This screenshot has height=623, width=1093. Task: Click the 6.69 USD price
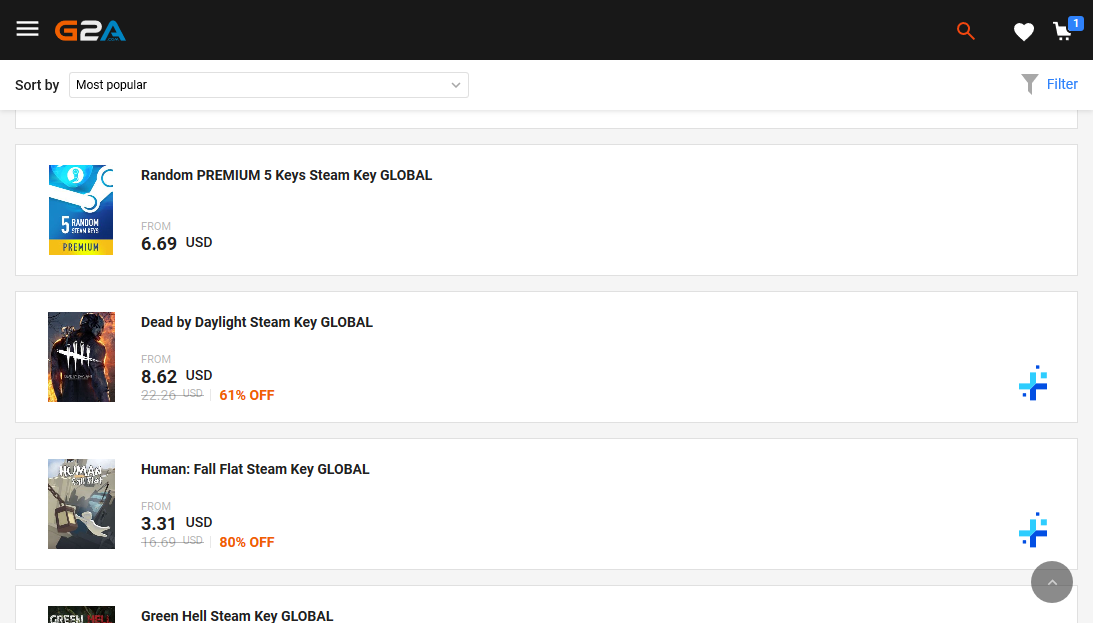coord(176,243)
